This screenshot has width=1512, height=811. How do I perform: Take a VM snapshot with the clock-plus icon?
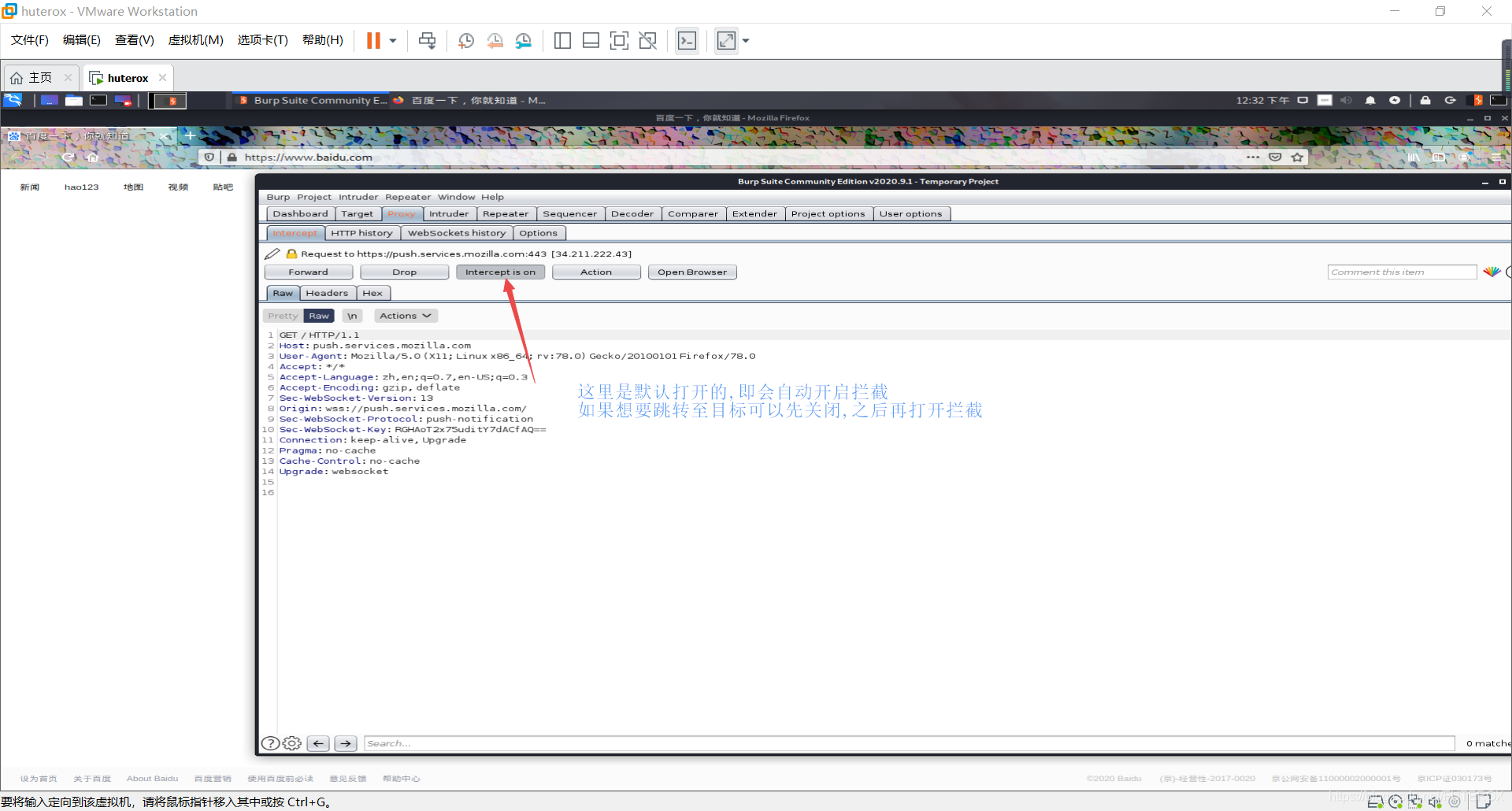pos(466,40)
